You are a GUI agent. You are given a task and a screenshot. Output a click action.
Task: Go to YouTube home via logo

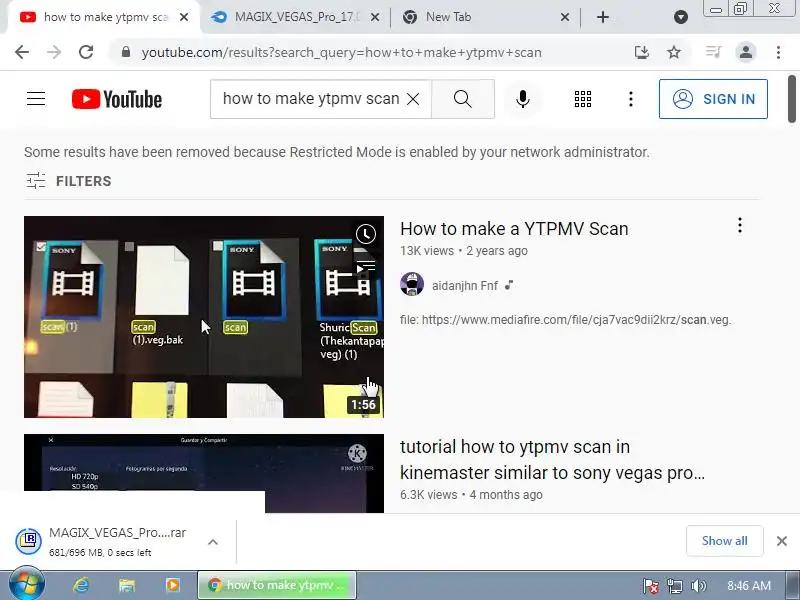click(117, 99)
